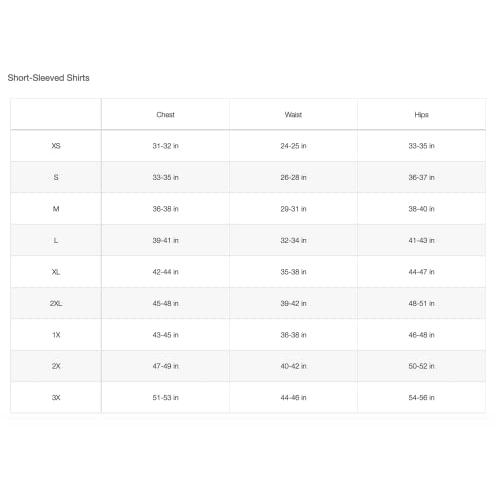Click the 1X size row label
Screen dimensions: 496x496
pyautogui.click(x=56, y=335)
